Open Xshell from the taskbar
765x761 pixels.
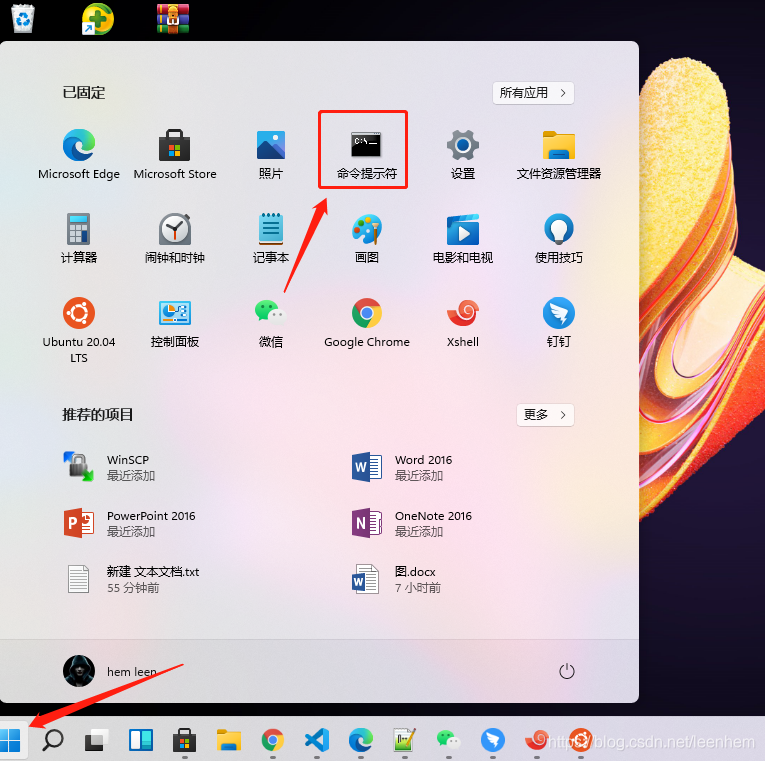click(537, 741)
